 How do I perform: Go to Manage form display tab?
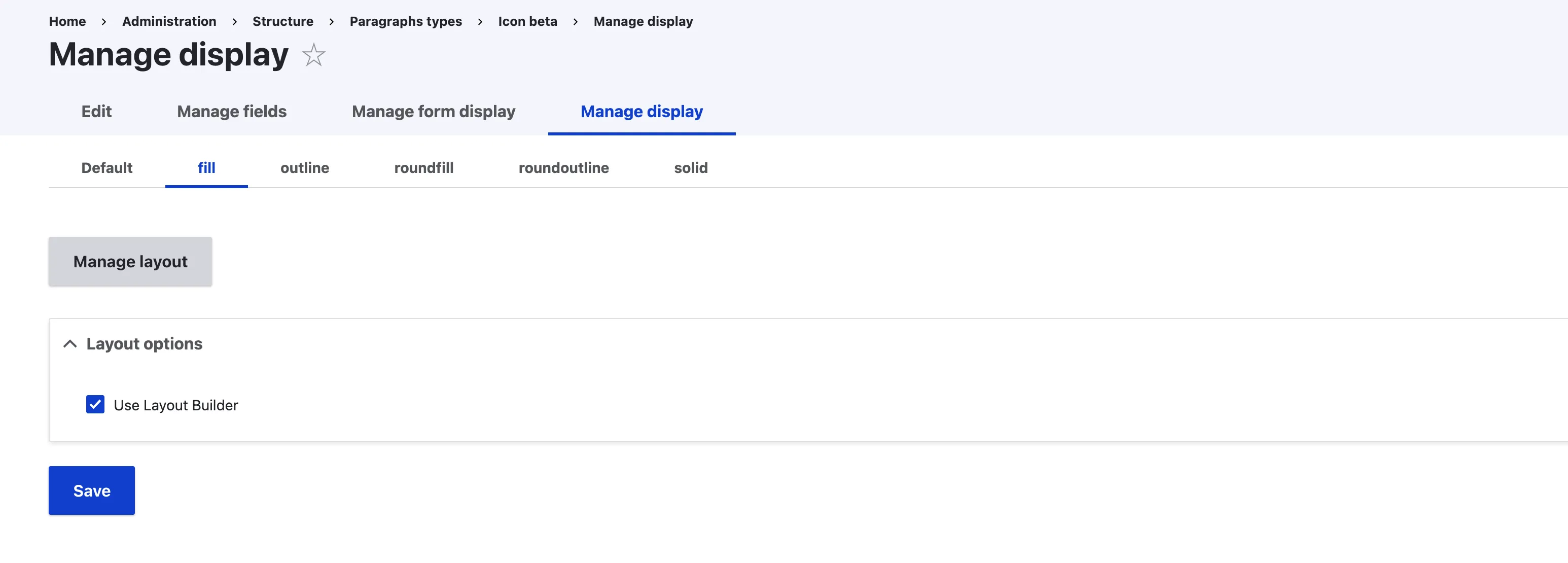click(x=434, y=112)
